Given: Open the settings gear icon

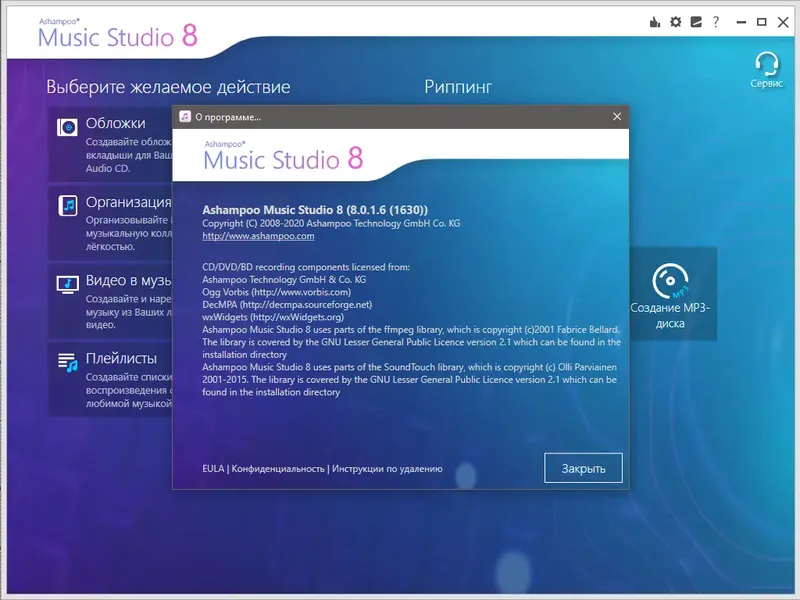Looking at the screenshot, I should tap(676, 20).
